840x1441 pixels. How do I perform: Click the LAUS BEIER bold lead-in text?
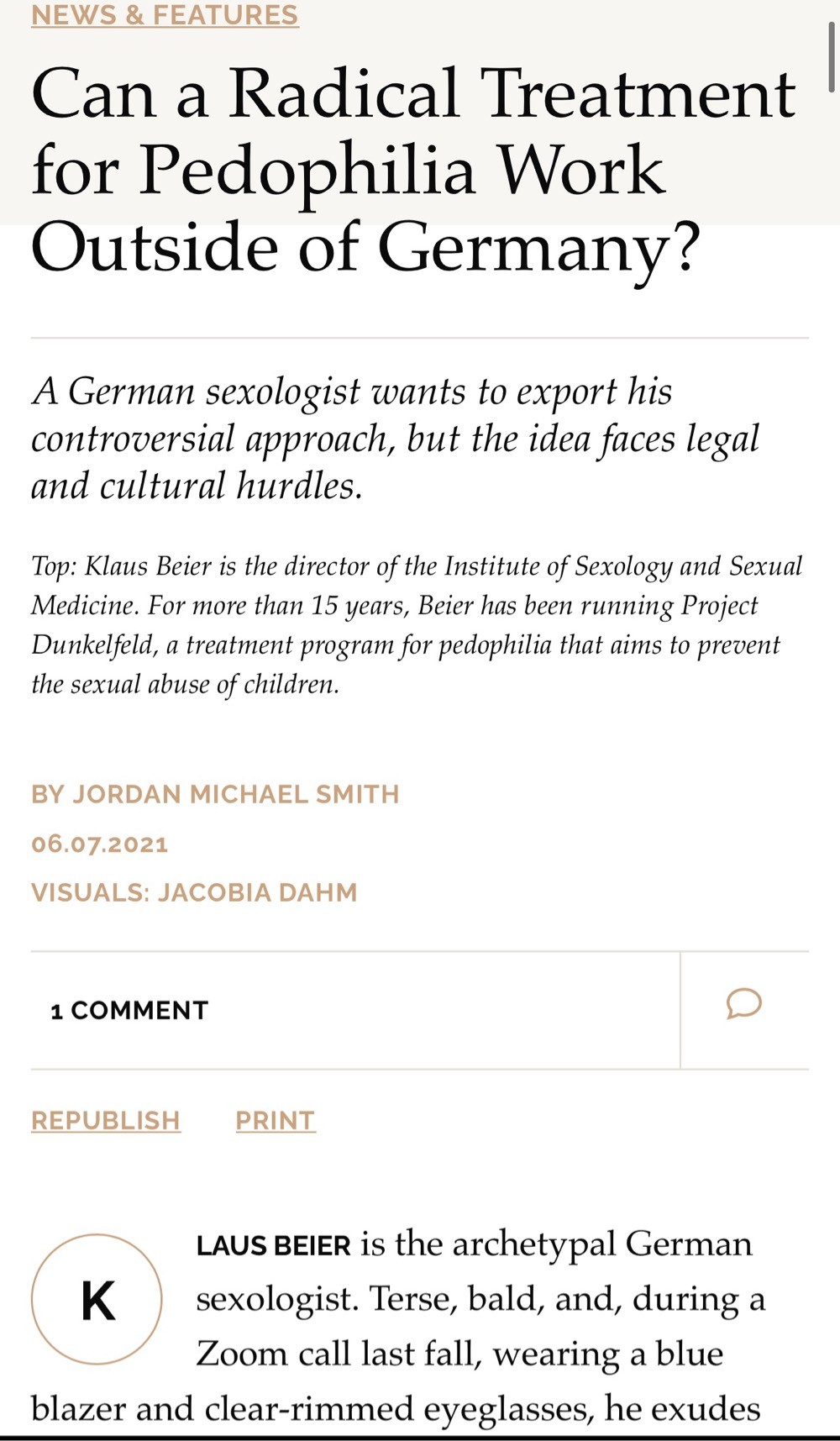pyautogui.click(x=274, y=1245)
